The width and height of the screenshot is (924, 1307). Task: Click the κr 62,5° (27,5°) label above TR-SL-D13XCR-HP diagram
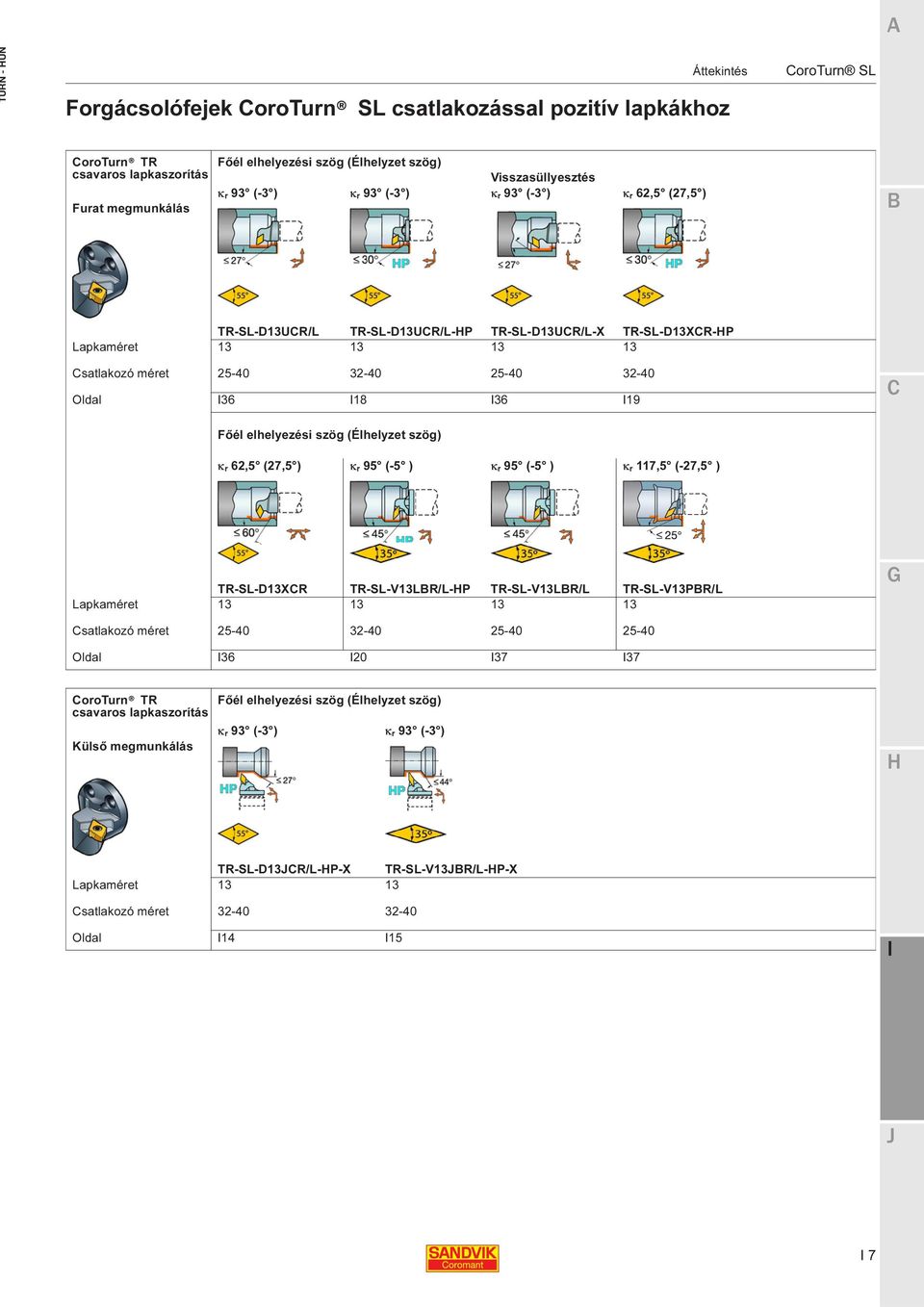click(x=664, y=193)
